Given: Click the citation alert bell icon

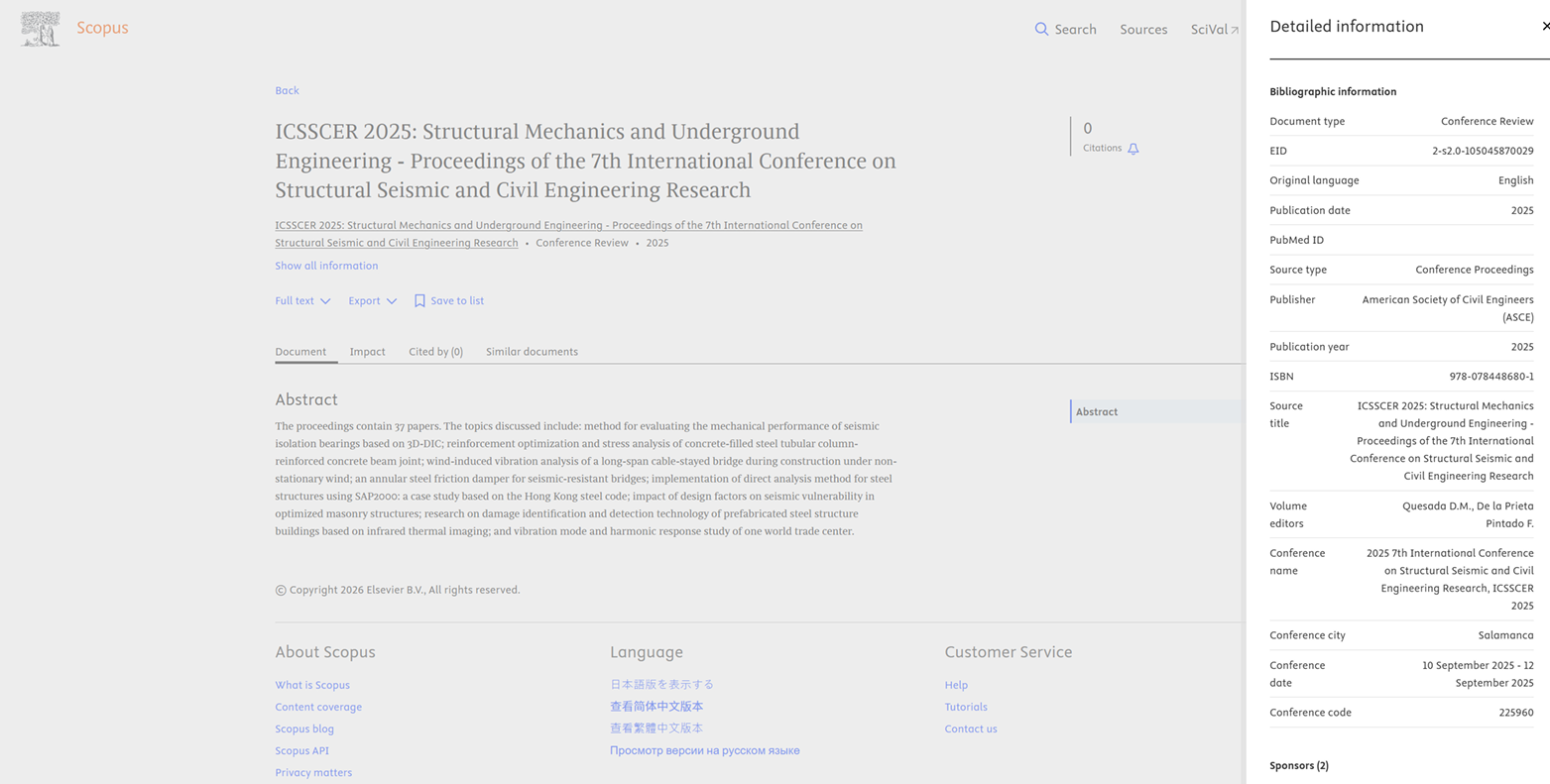Looking at the screenshot, I should point(1133,149).
